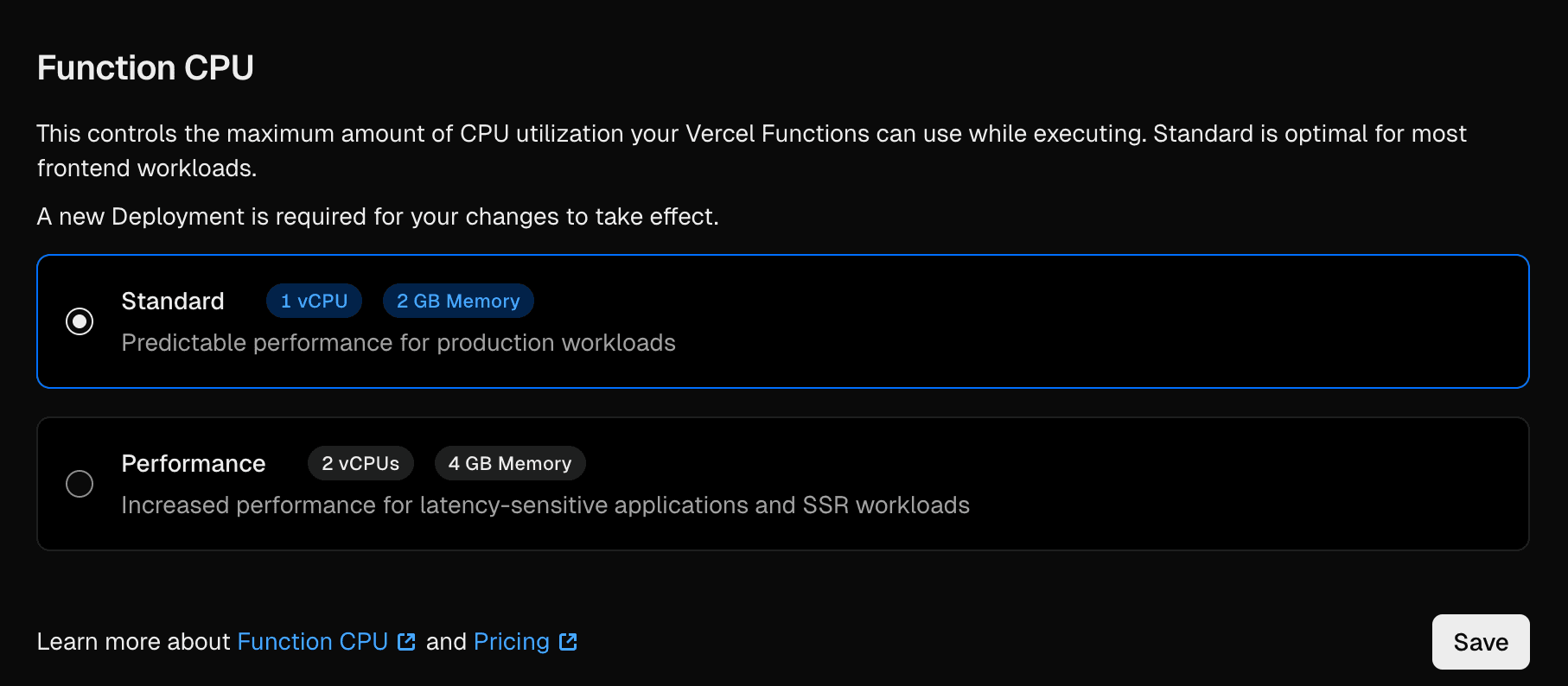The image size is (1568, 686).
Task: Click the Performance option description text
Action: 545,505
